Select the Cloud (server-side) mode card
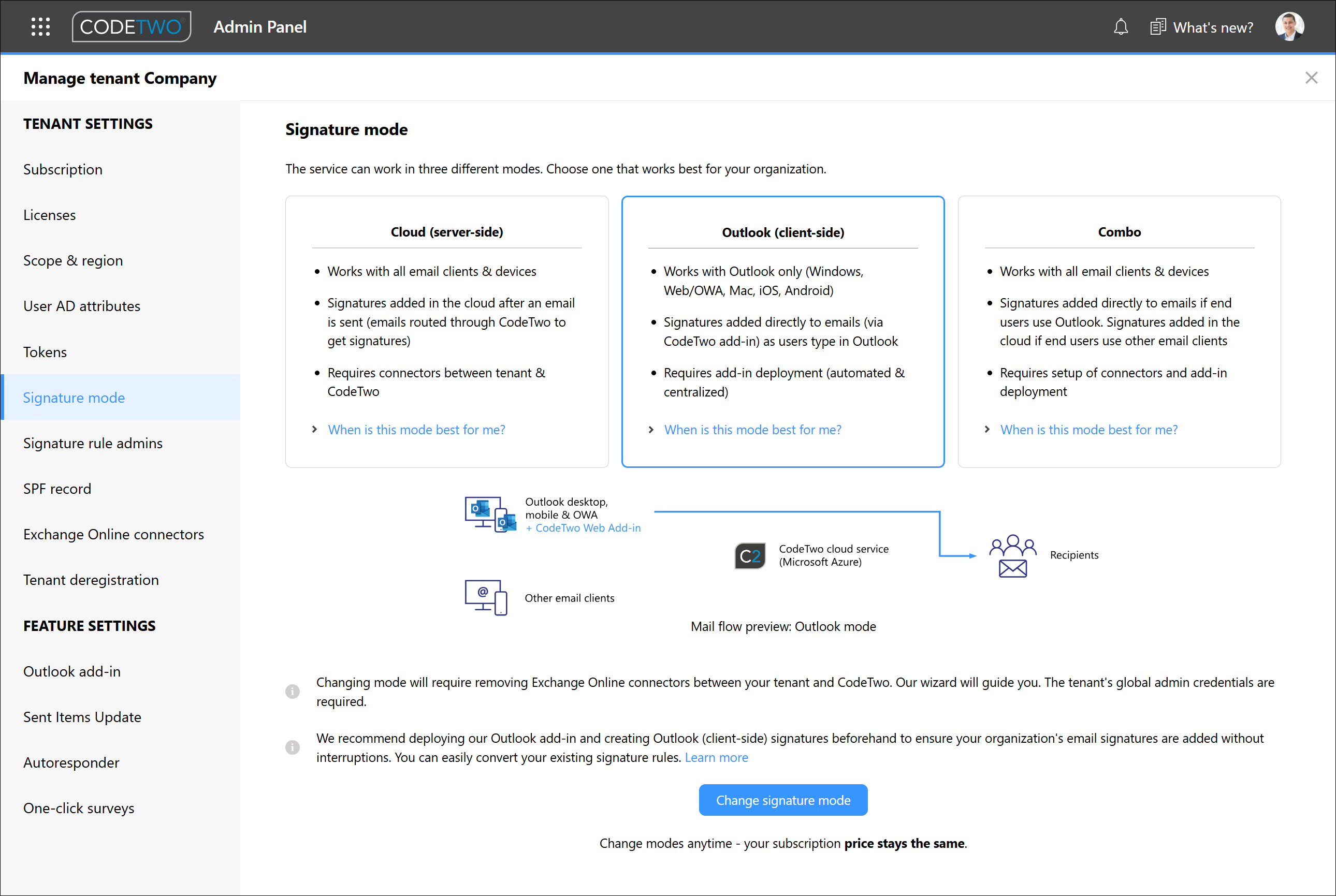This screenshot has width=1336, height=896. point(446,331)
